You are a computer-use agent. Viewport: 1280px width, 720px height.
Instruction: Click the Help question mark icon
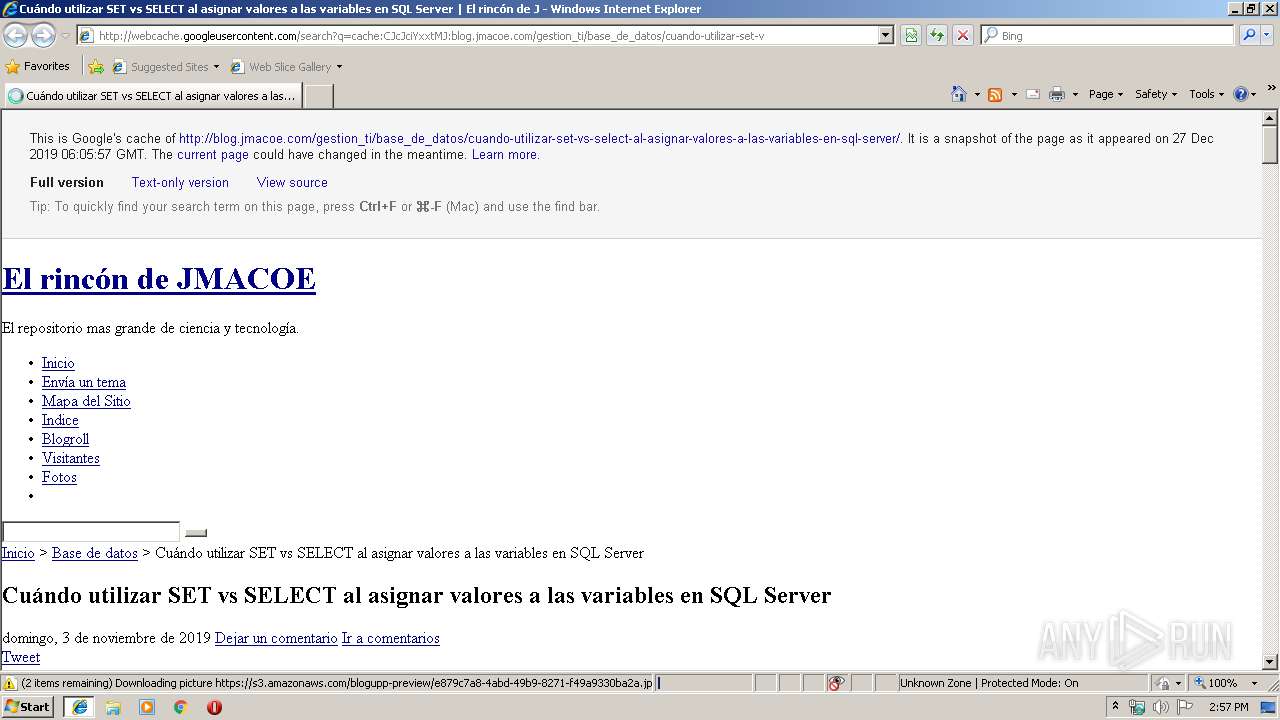pyautogui.click(x=1240, y=94)
